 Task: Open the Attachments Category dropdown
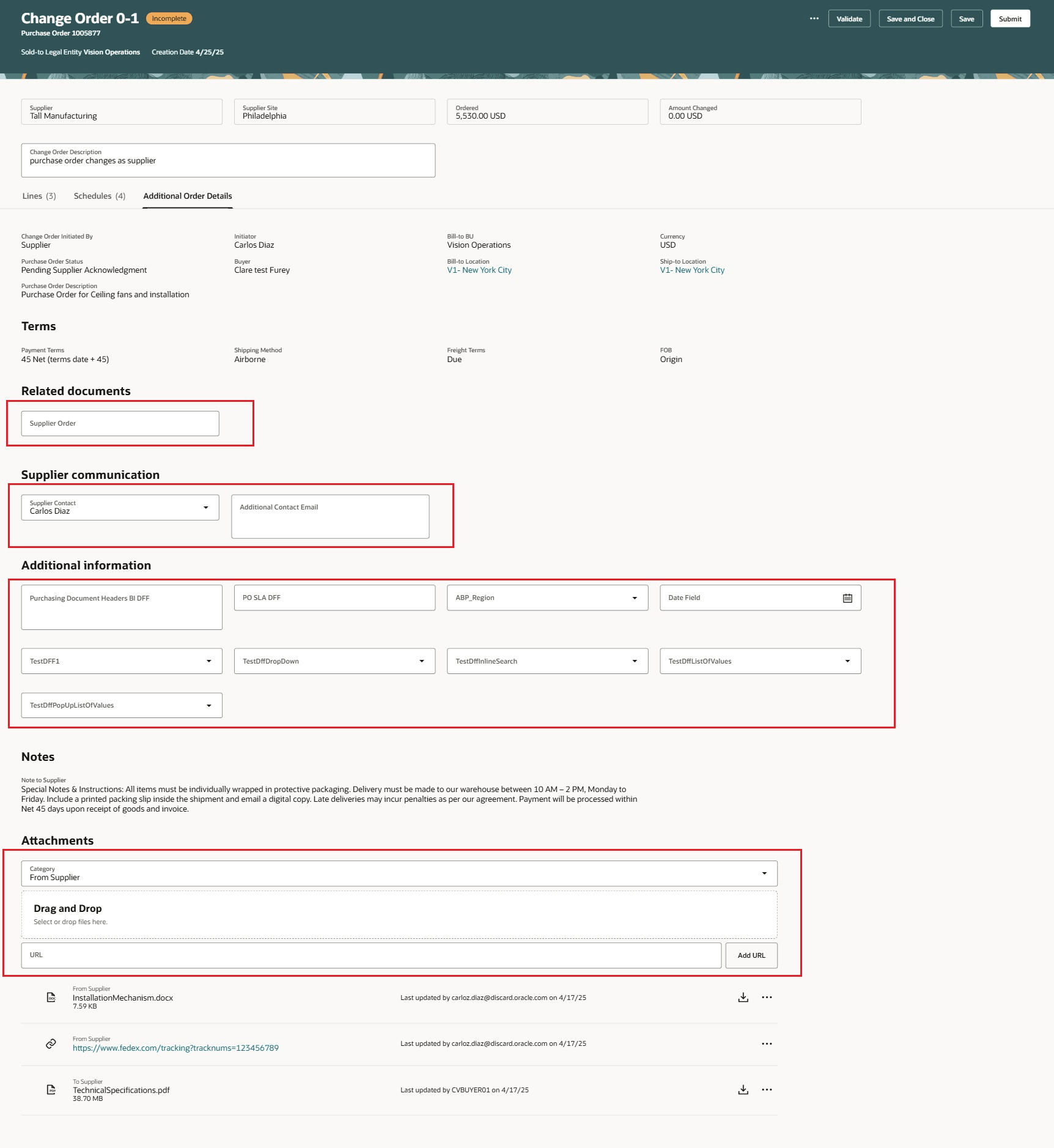763,873
